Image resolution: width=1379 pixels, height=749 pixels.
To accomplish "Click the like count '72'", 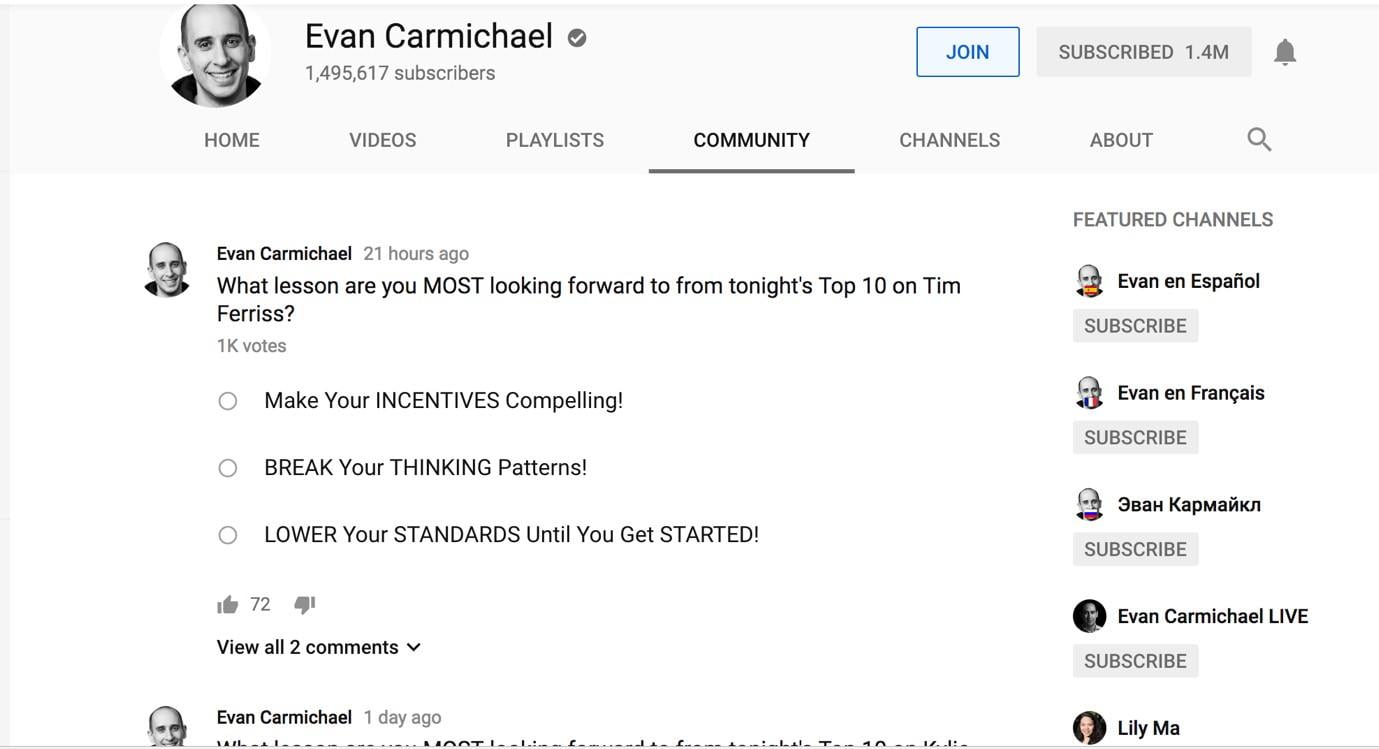I will 260,605.
